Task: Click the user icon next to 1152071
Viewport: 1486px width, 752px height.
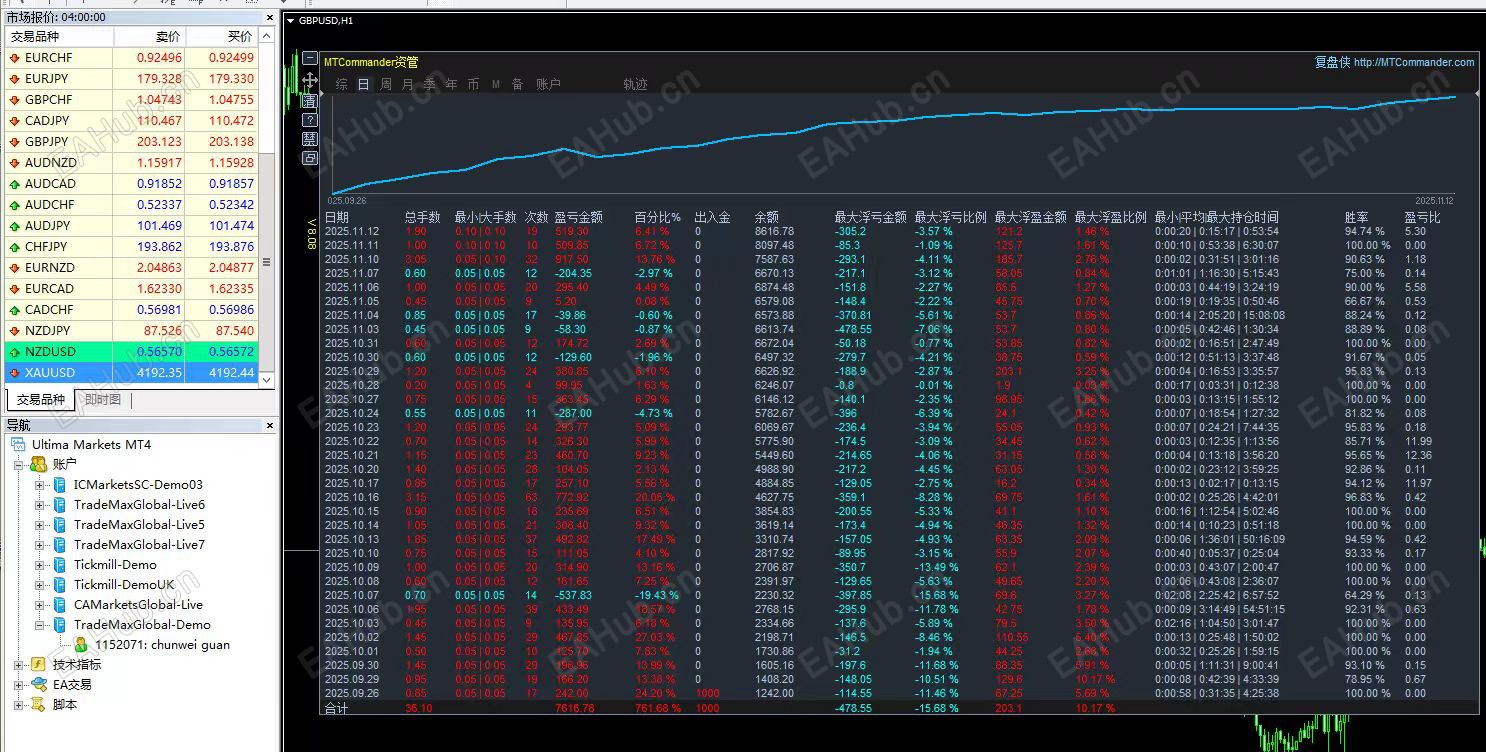Action: (80, 645)
